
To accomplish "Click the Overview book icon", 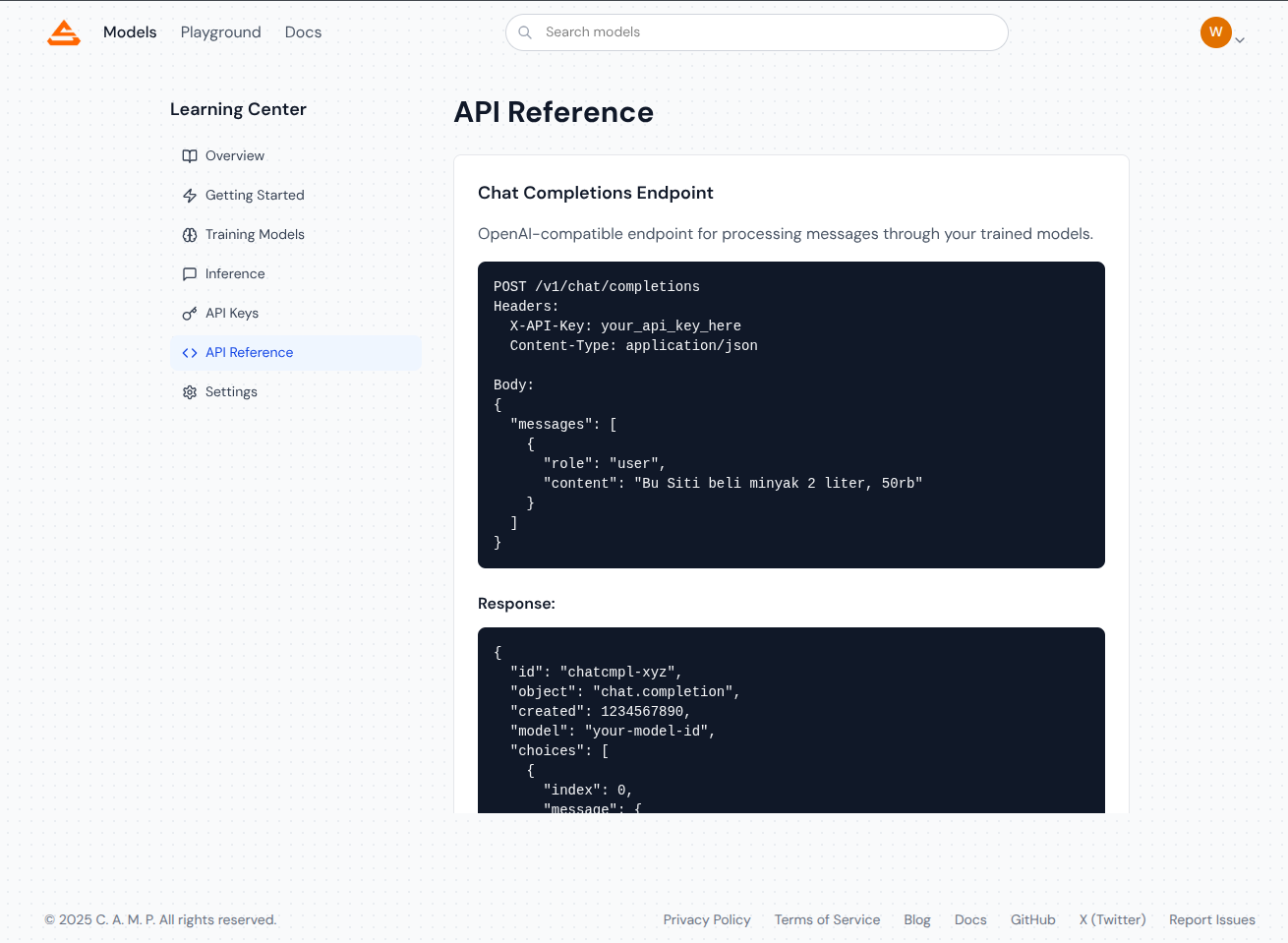I will (190, 155).
